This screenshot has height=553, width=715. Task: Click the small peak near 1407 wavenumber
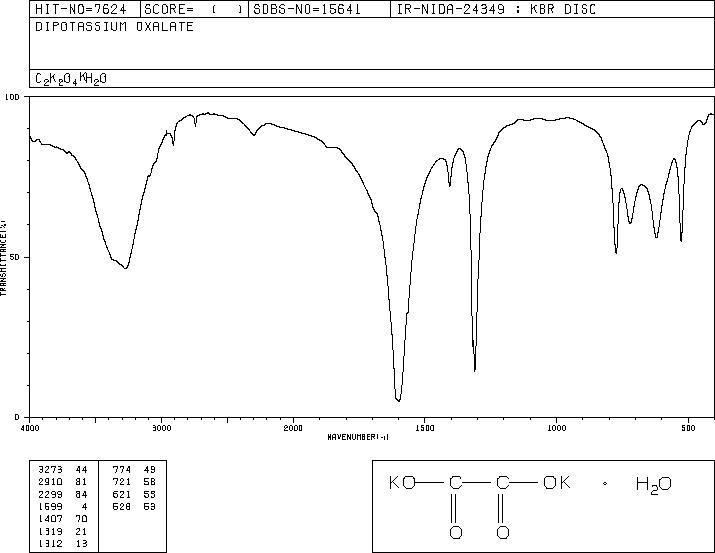click(450, 185)
